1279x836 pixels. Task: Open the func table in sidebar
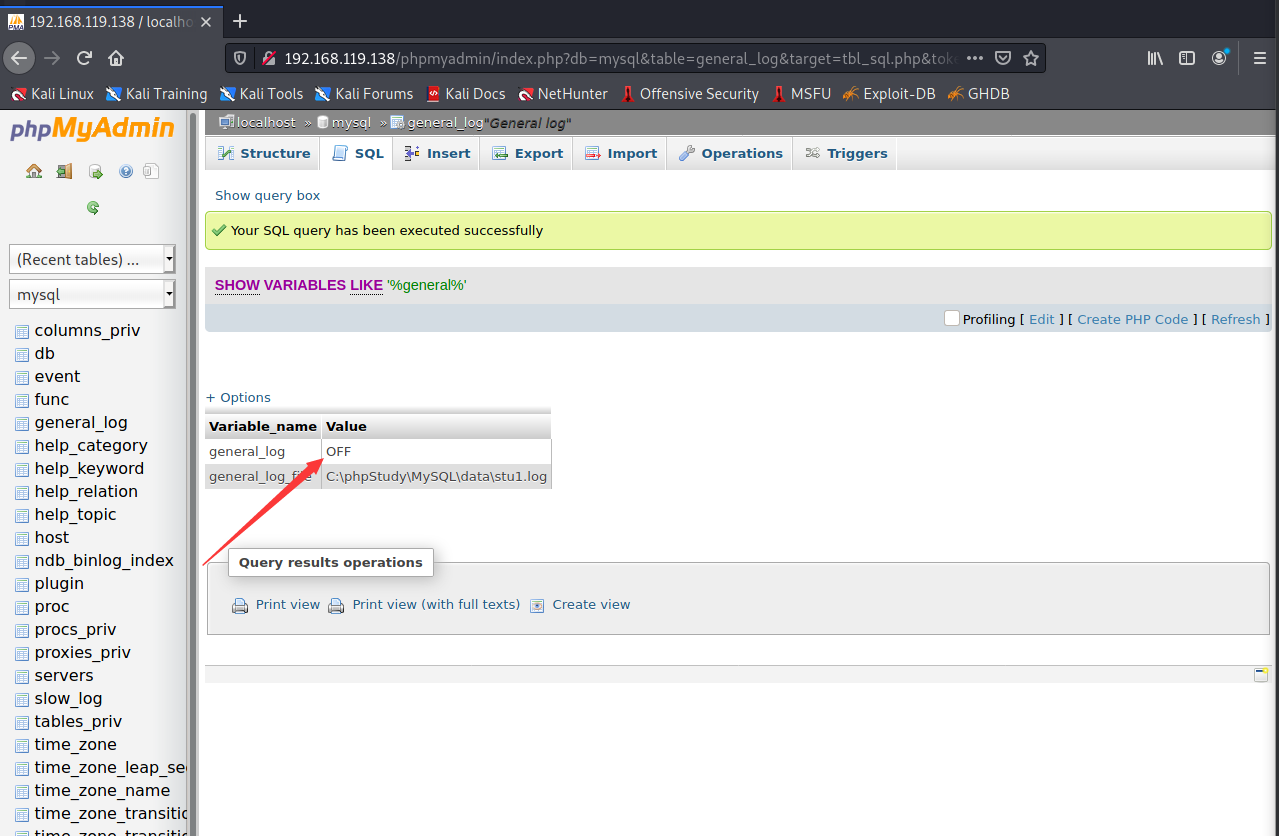coord(52,400)
